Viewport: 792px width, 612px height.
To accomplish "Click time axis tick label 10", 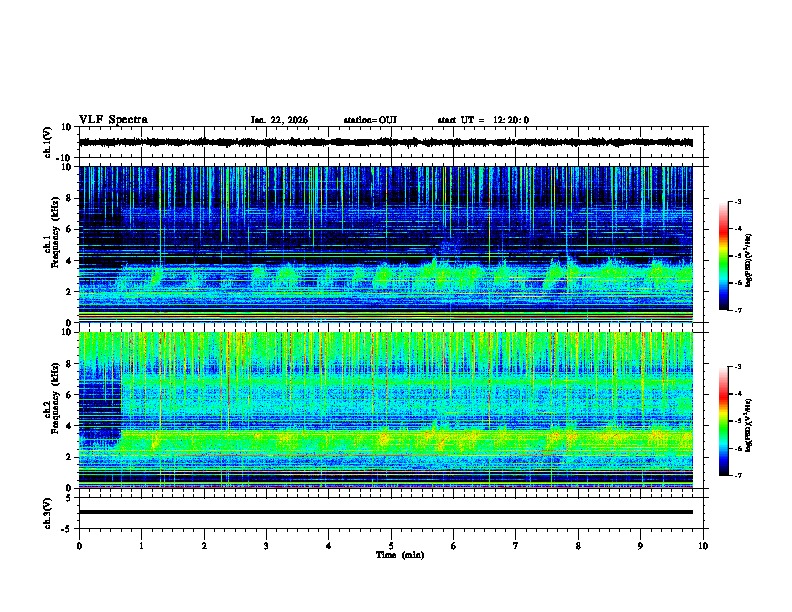I will click(703, 546).
